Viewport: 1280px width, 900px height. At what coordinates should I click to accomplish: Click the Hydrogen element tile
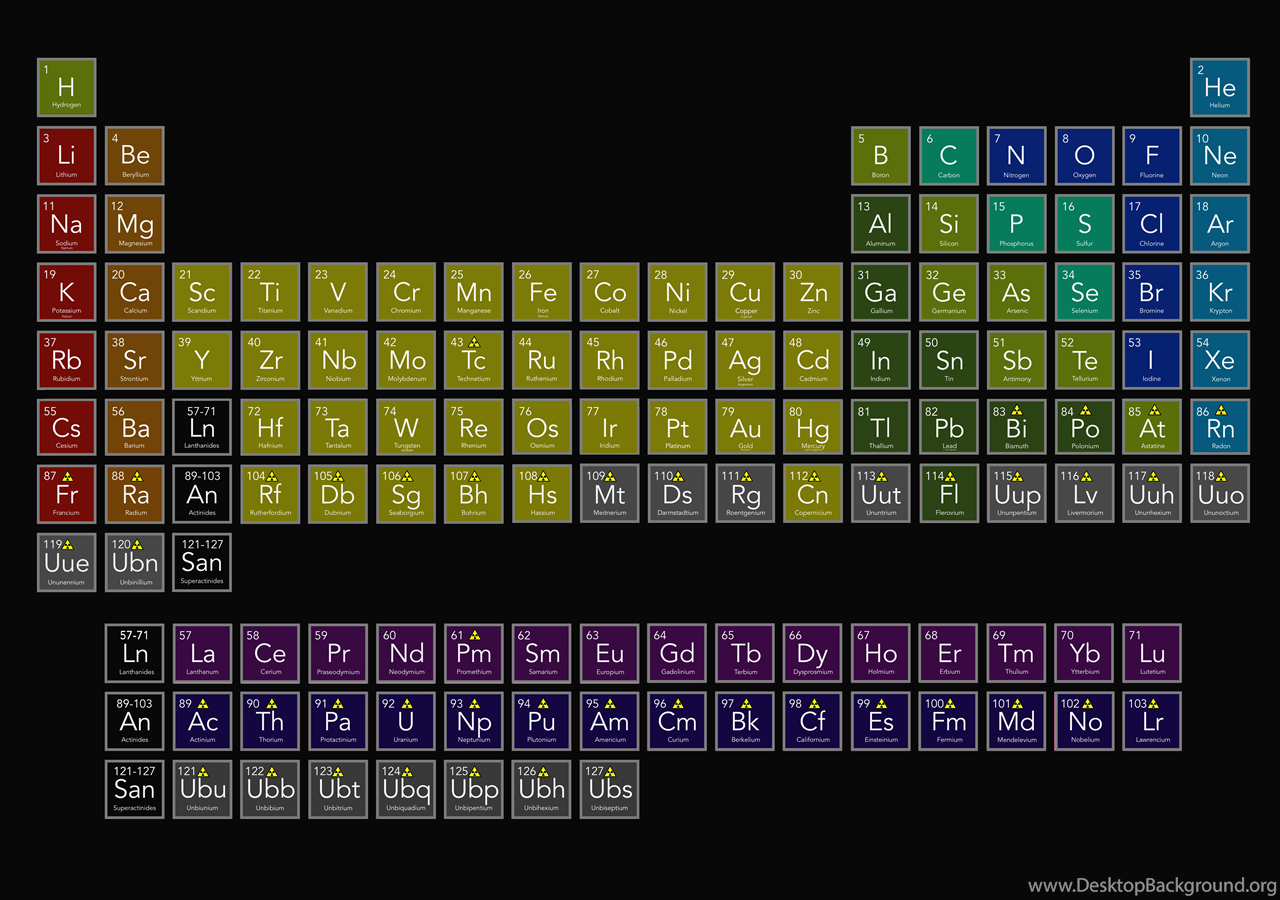coord(66,88)
